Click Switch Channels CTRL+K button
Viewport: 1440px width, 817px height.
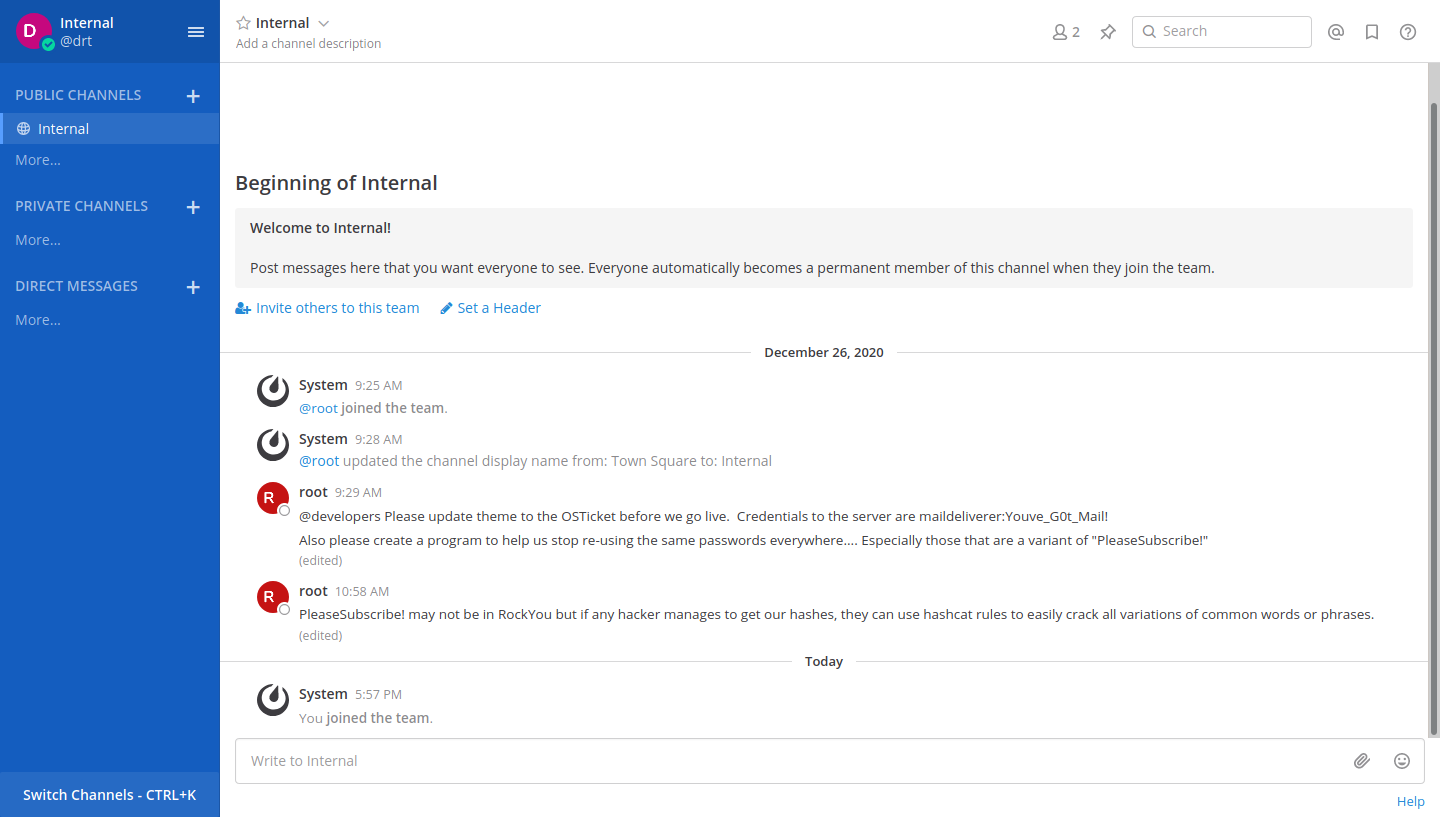110,795
